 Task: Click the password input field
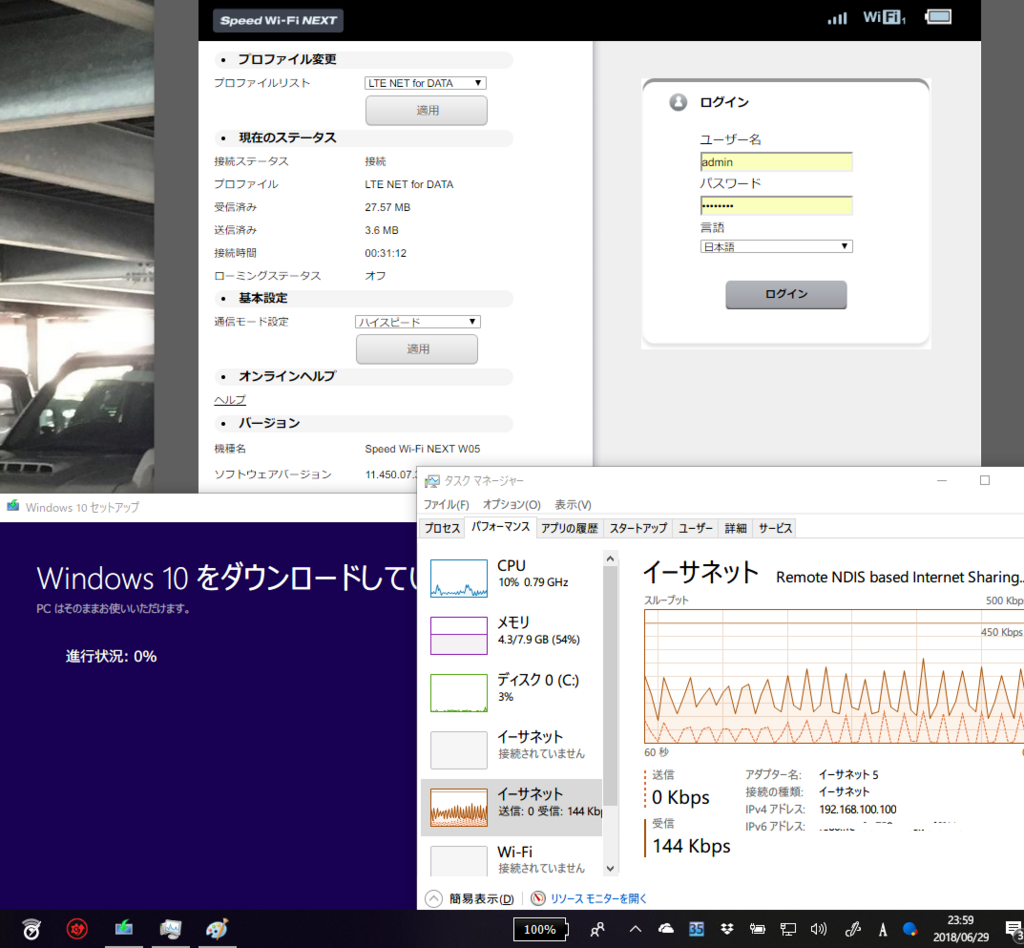(776, 206)
